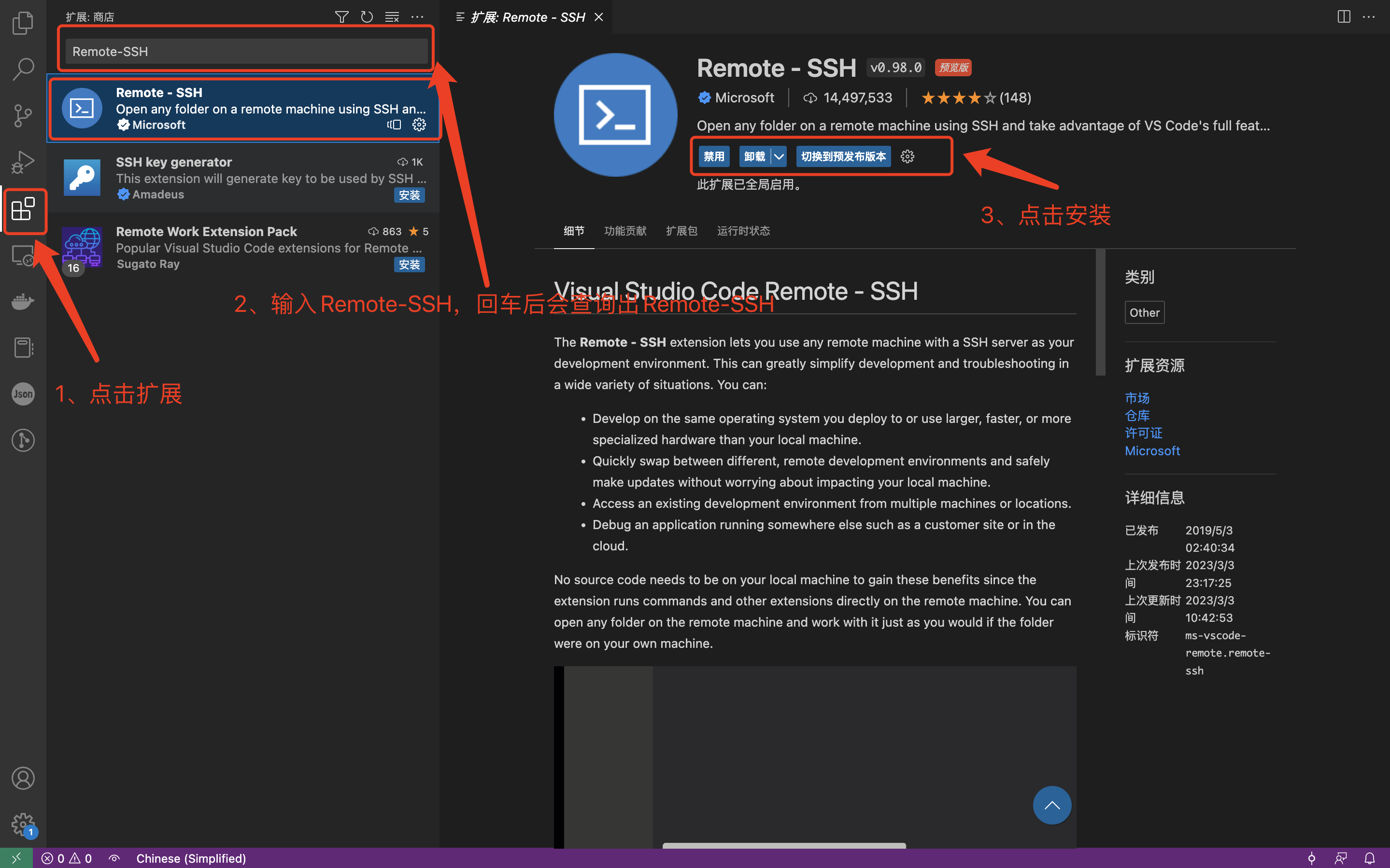Viewport: 1390px width, 868px height.
Task: Open the notebook-like icon in activity bar
Action: (x=23, y=347)
